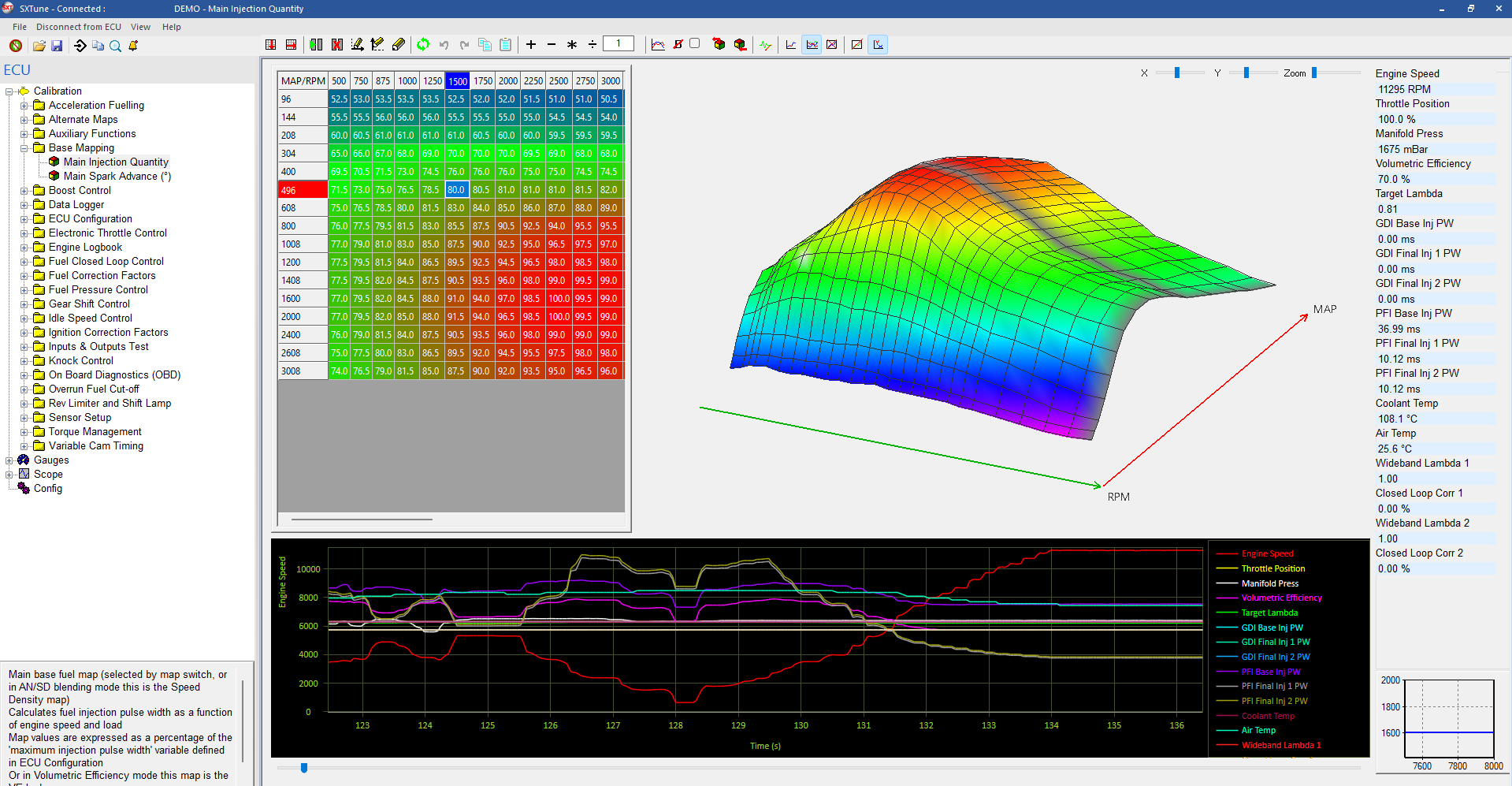Toggle the single line chart button

pyautogui.click(x=790, y=45)
